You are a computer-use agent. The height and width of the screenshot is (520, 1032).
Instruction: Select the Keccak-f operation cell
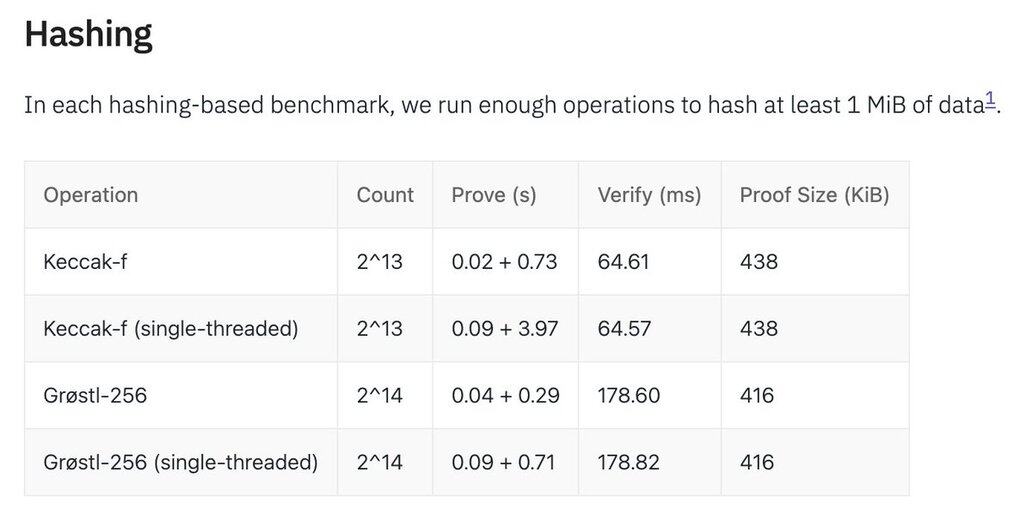[x=86, y=262]
